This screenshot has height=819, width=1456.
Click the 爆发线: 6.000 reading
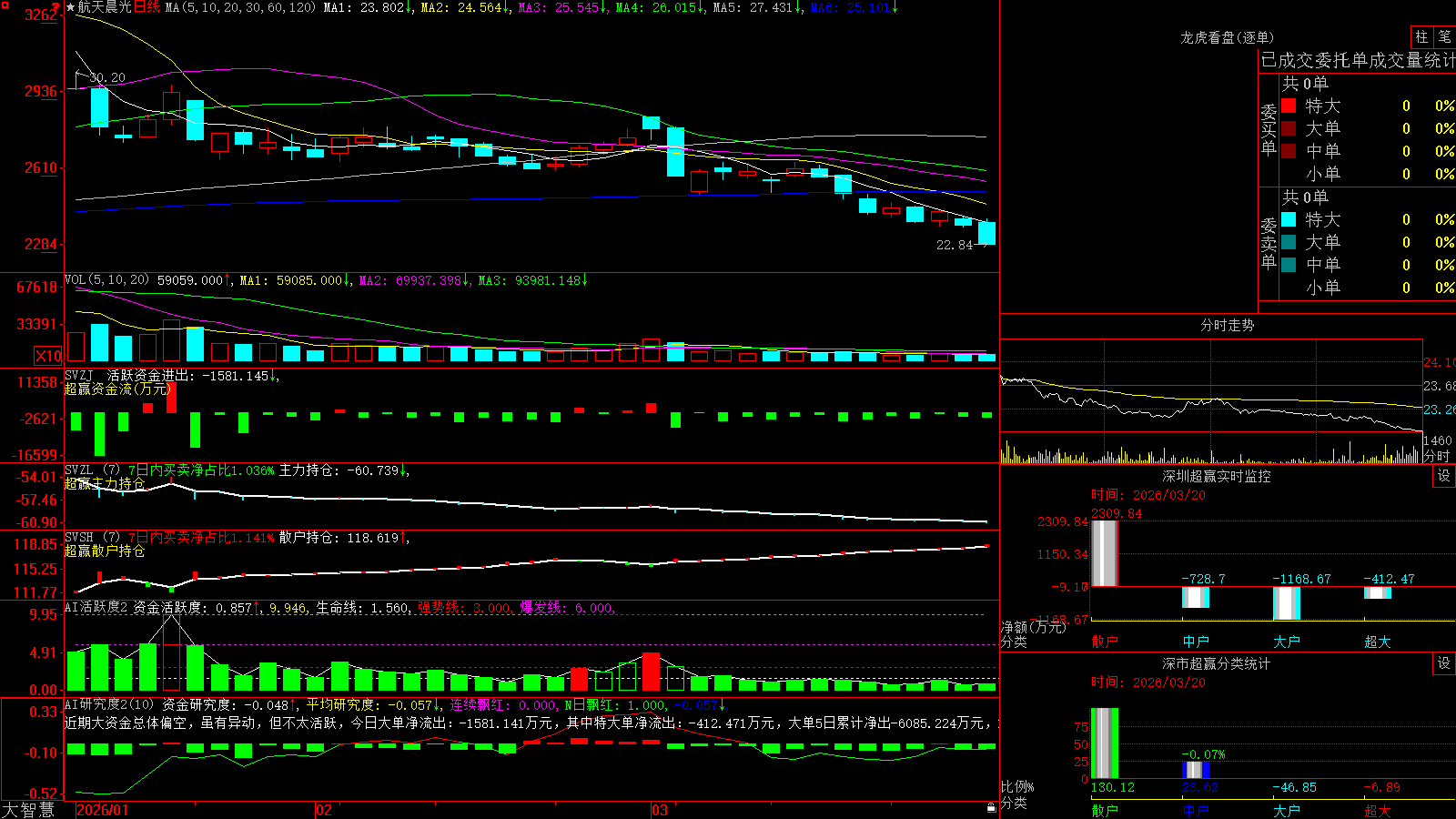(x=566, y=608)
